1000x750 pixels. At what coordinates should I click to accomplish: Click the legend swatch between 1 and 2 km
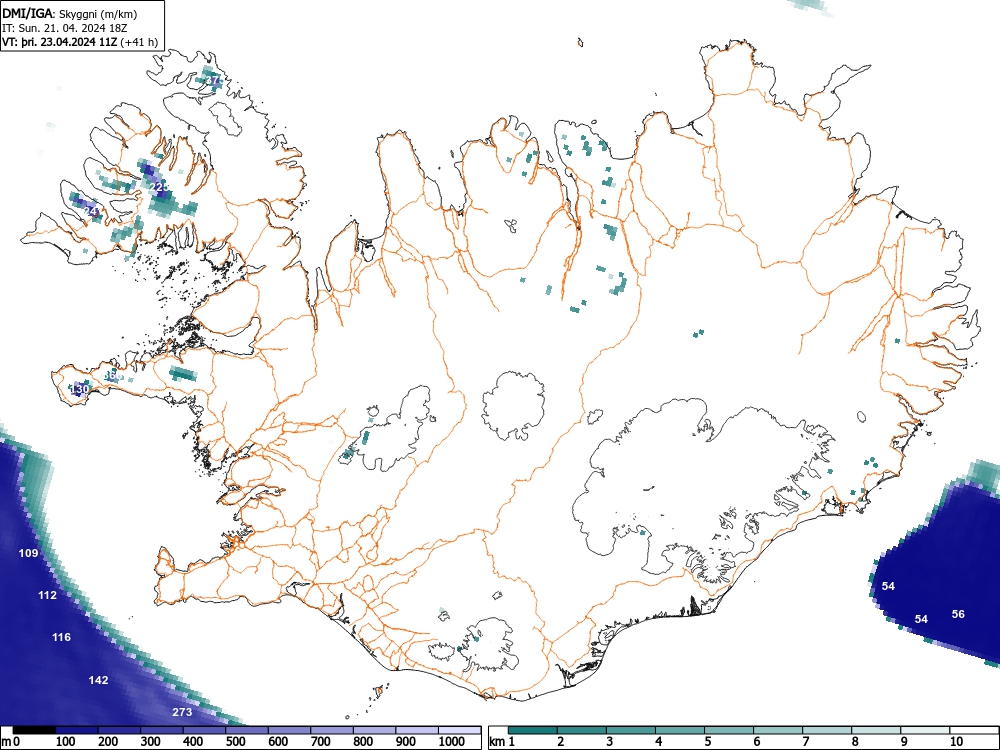pyautogui.click(x=533, y=730)
